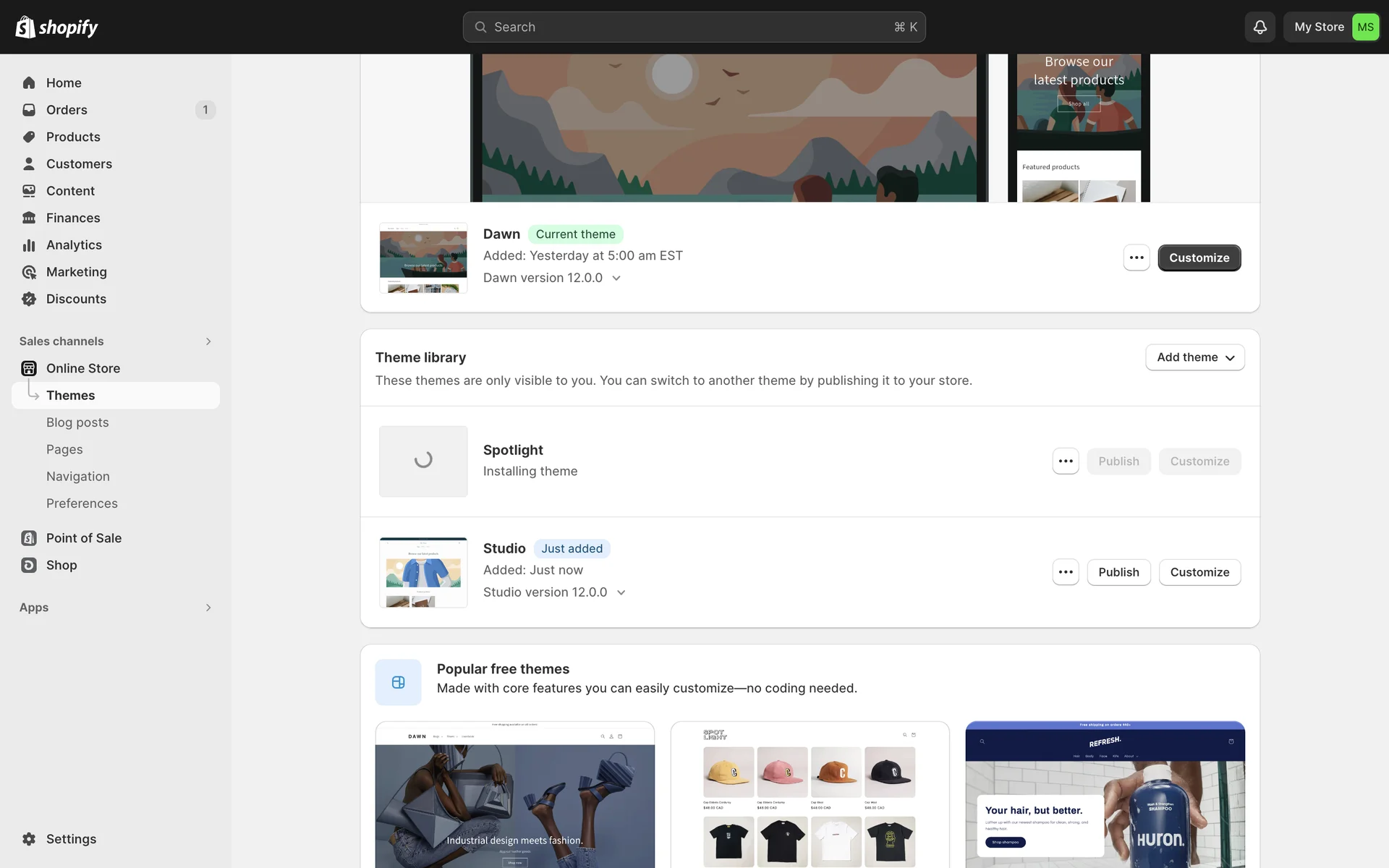Click the Shopify logo

pyautogui.click(x=56, y=27)
